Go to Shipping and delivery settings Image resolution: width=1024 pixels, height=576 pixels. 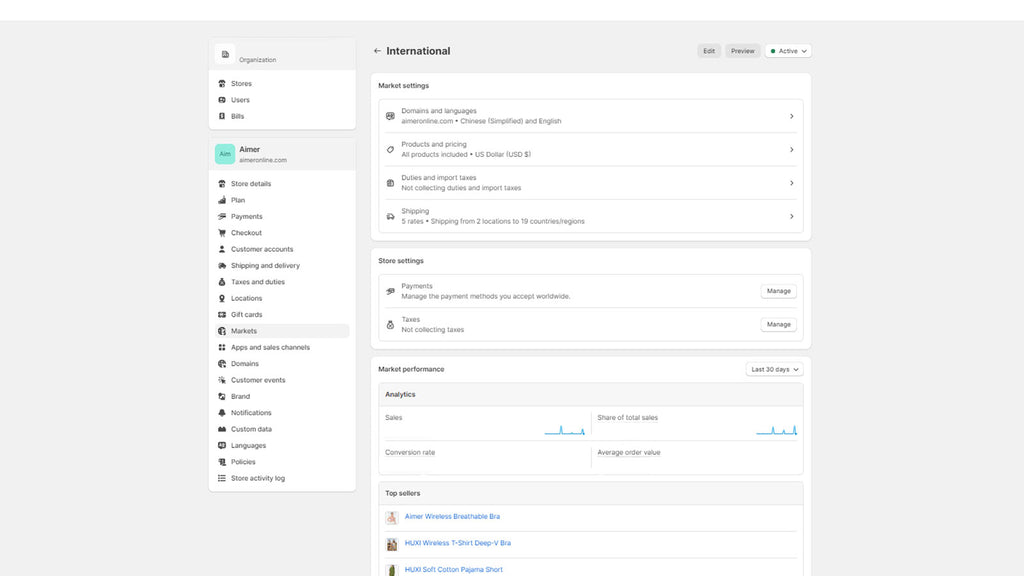tap(265, 266)
